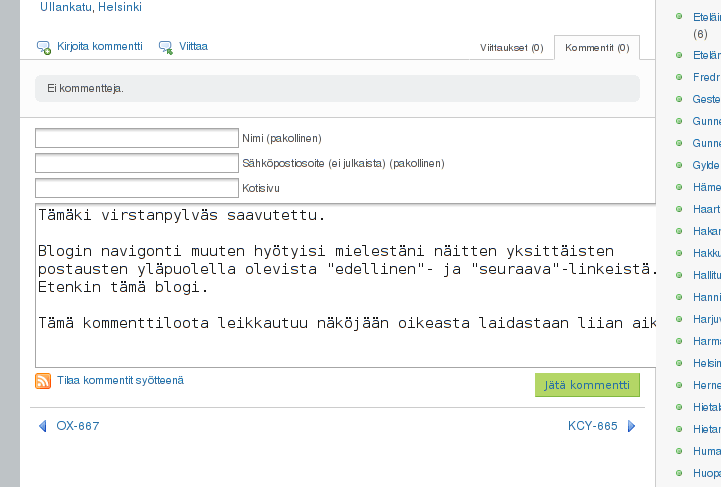Submit with the Jätä kommentti button

point(587,385)
